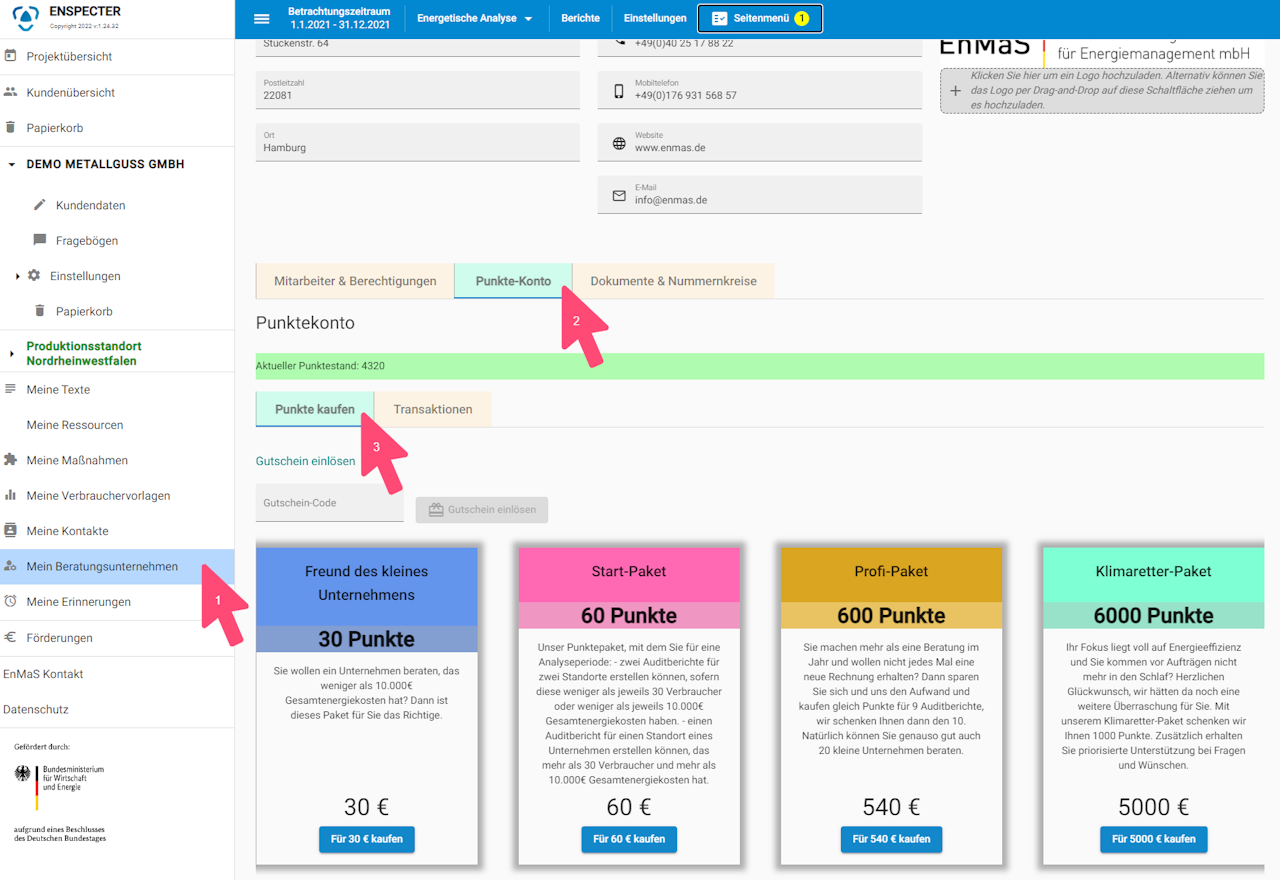The height and width of the screenshot is (880, 1280).
Task: Click the Meine Texte lines icon
Action: (x=11, y=389)
